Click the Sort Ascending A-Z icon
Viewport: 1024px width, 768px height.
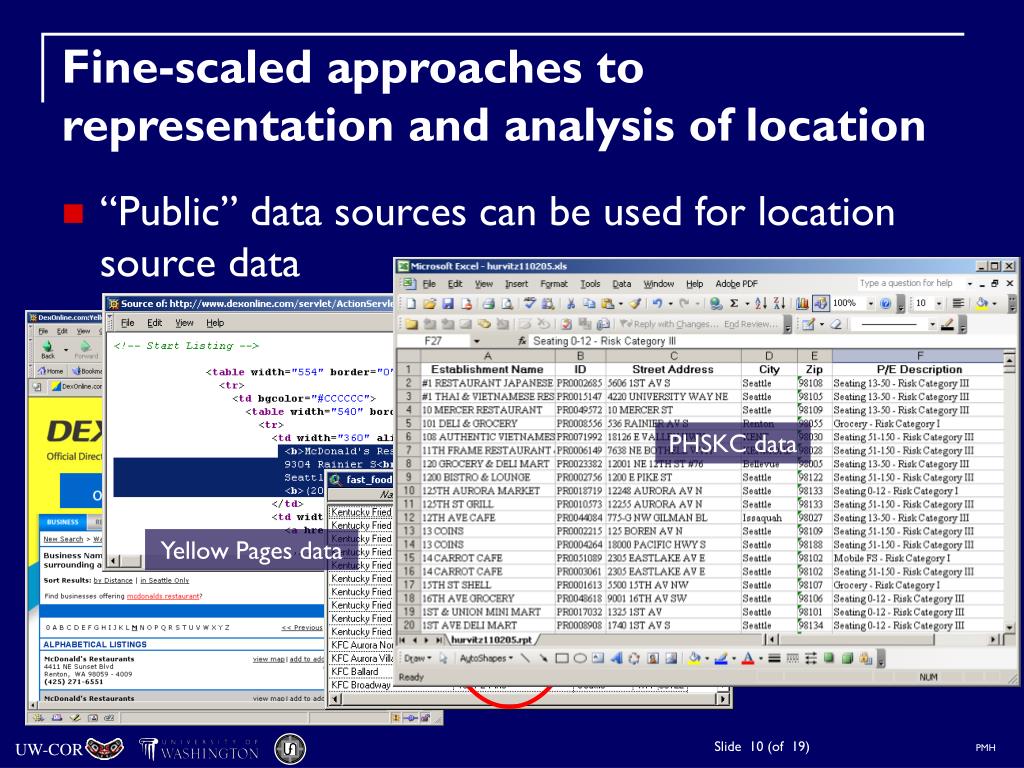[761, 304]
